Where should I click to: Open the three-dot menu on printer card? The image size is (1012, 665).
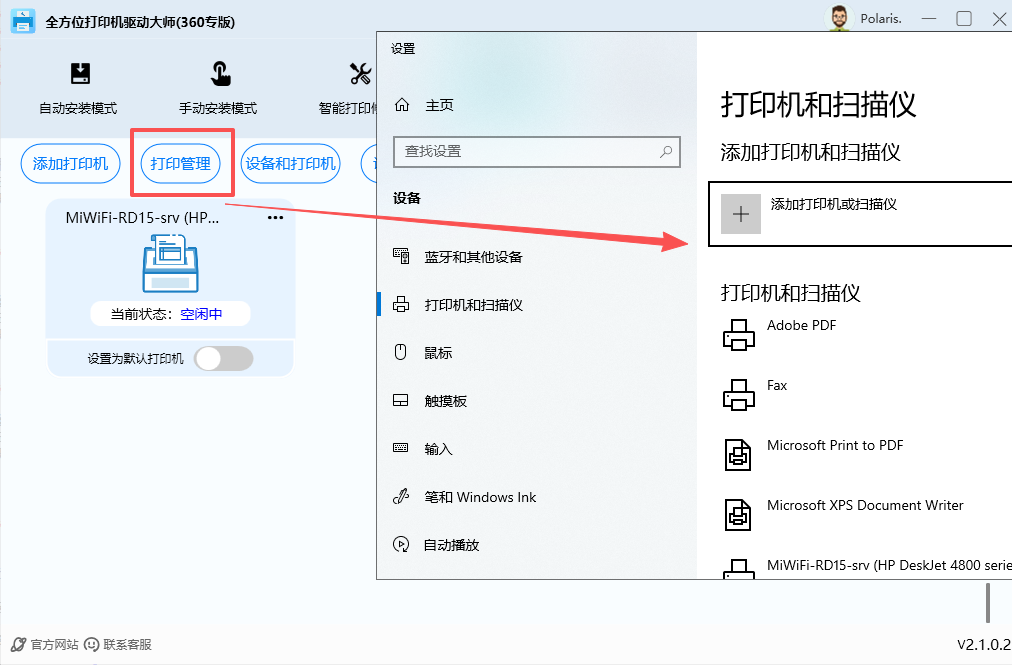click(275, 218)
